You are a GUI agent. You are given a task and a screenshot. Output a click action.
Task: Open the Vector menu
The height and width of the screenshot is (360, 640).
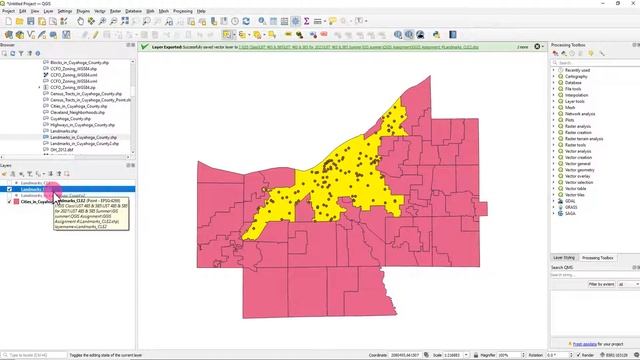pos(100,11)
